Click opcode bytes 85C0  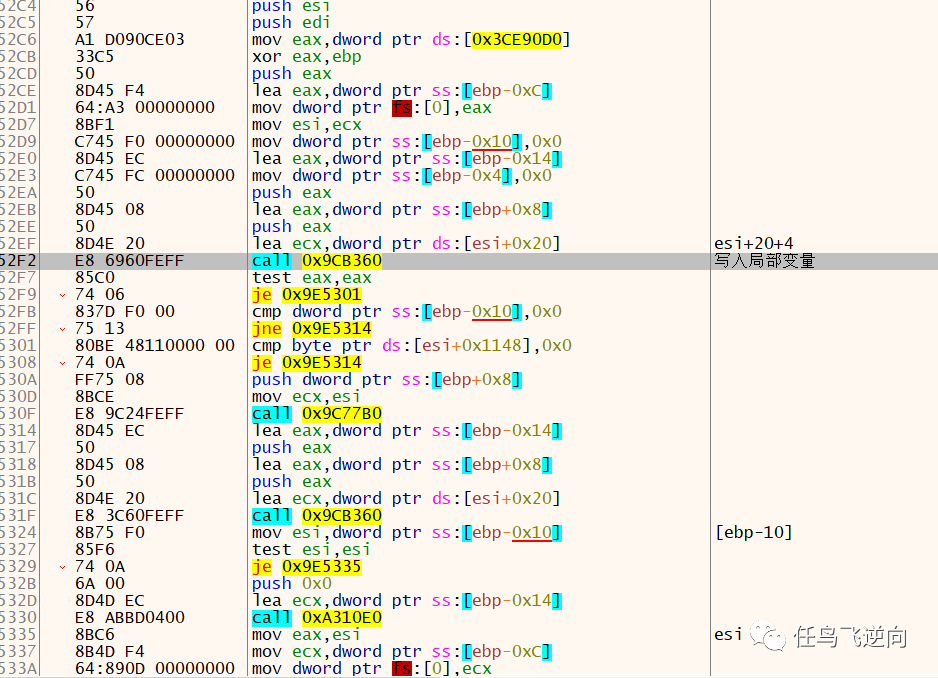click(95, 278)
